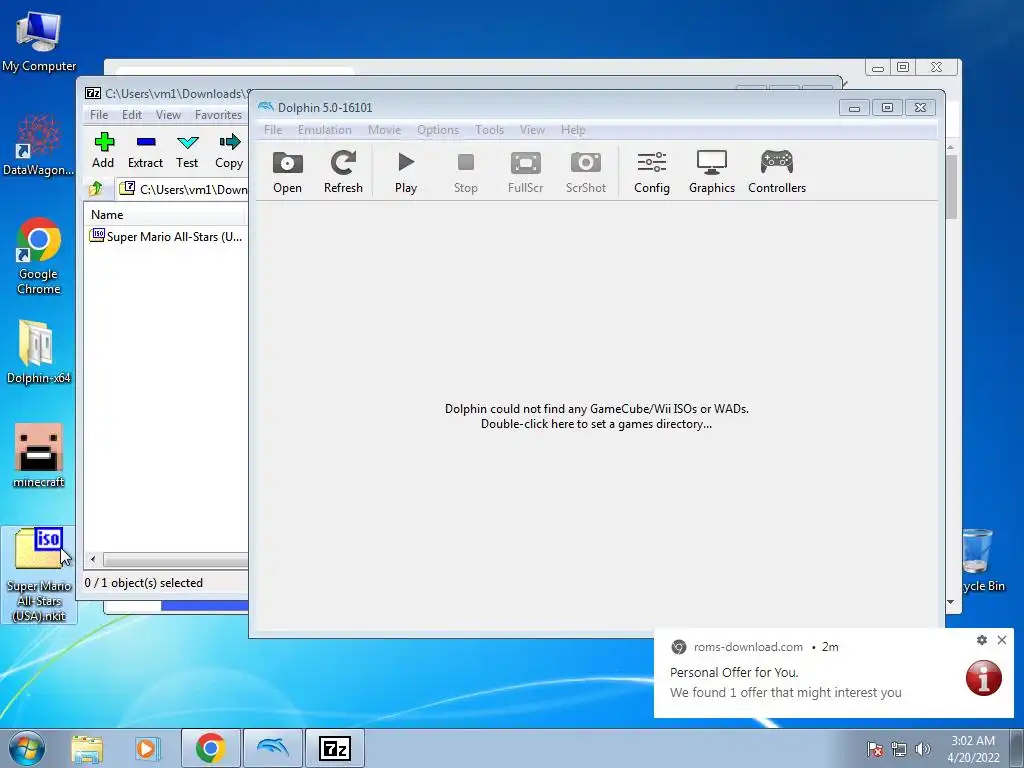Image resolution: width=1024 pixels, height=768 pixels.
Task: Click the taskbar clock showing 3:02 AM
Action: [973, 748]
